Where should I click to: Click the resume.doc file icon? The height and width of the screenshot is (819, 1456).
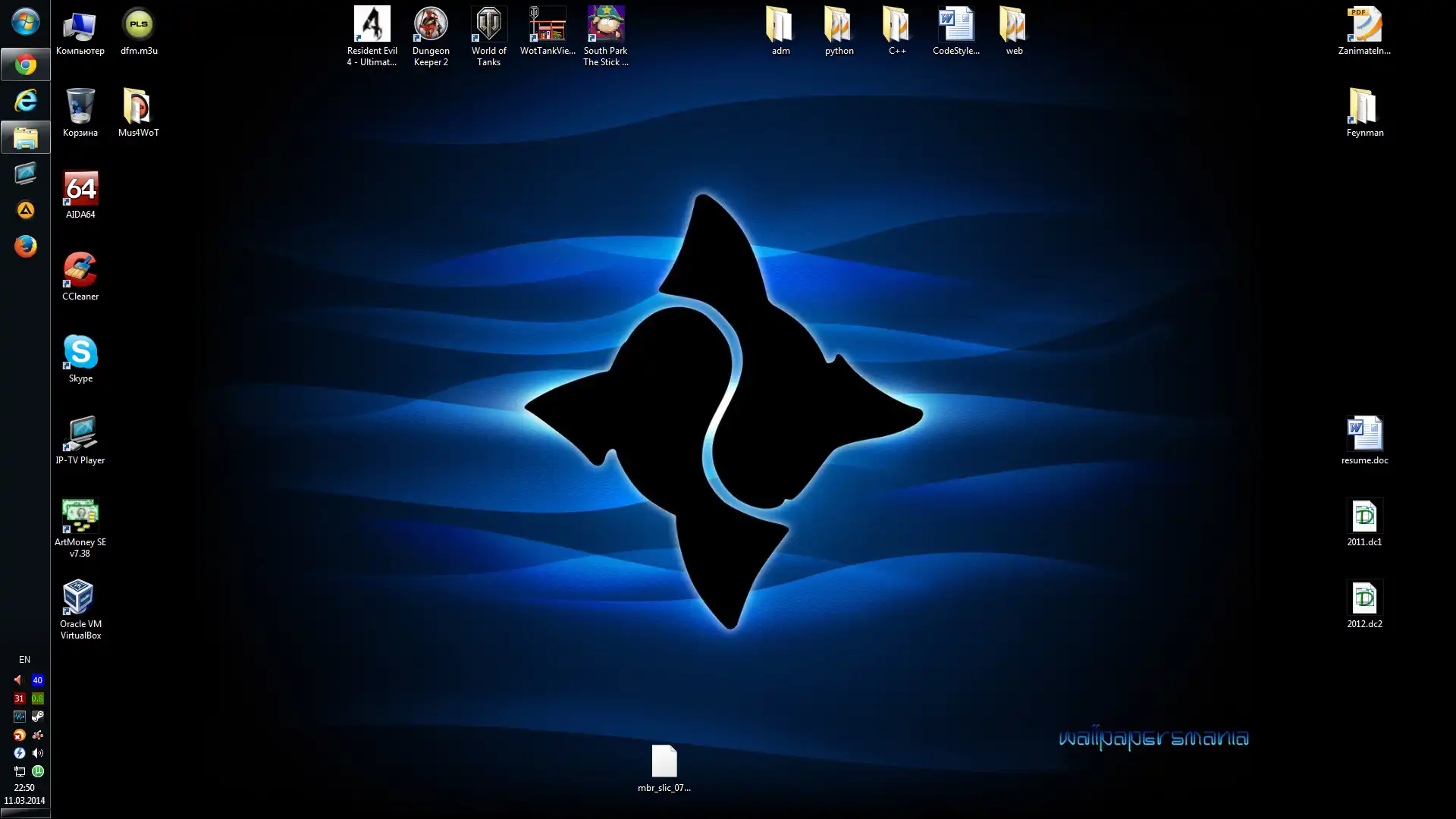(1364, 435)
